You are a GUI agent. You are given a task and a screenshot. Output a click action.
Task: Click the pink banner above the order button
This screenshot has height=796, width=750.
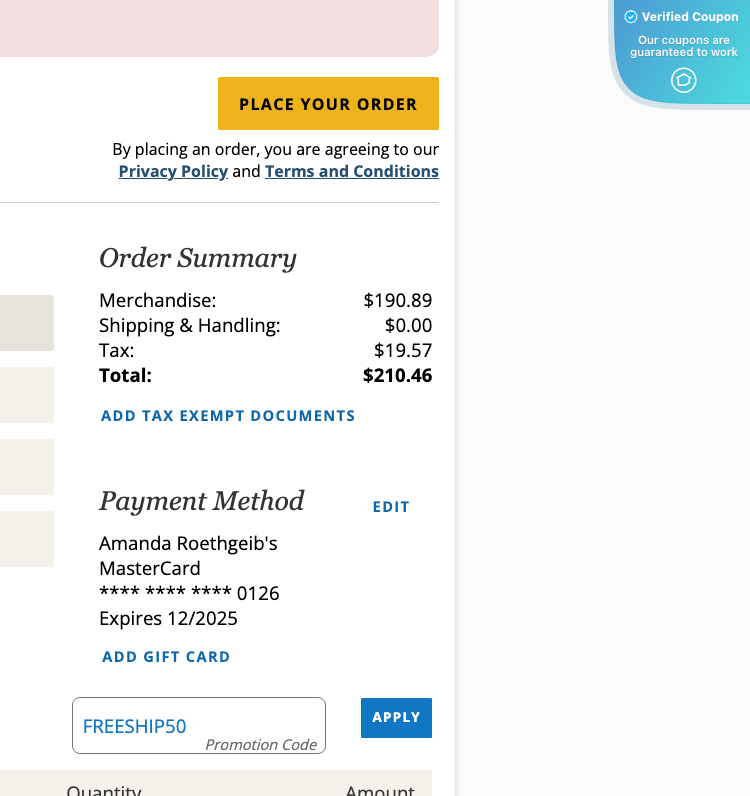(x=219, y=28)
